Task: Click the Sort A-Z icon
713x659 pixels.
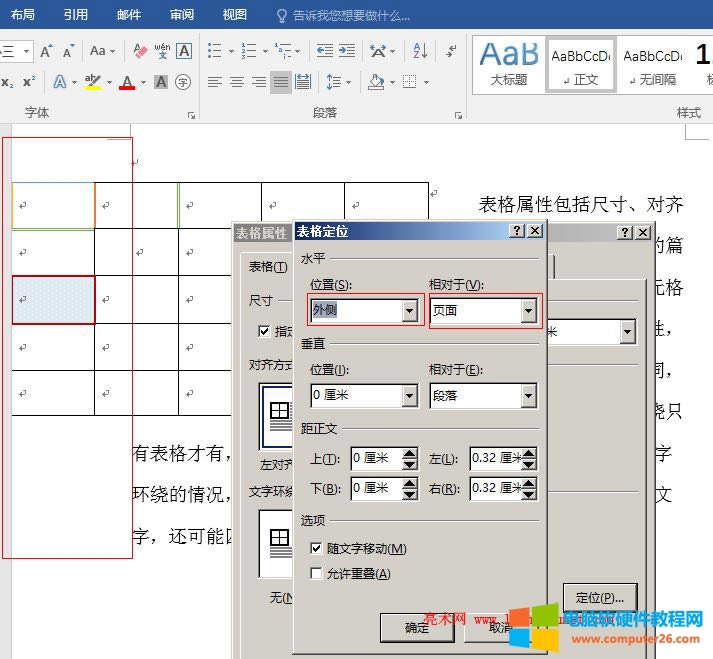Action: [420, 51]
